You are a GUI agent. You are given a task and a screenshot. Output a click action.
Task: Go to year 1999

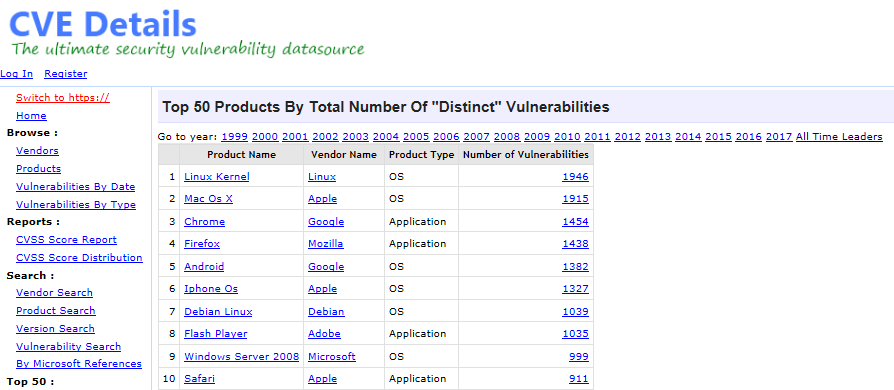tap(235, 137)
